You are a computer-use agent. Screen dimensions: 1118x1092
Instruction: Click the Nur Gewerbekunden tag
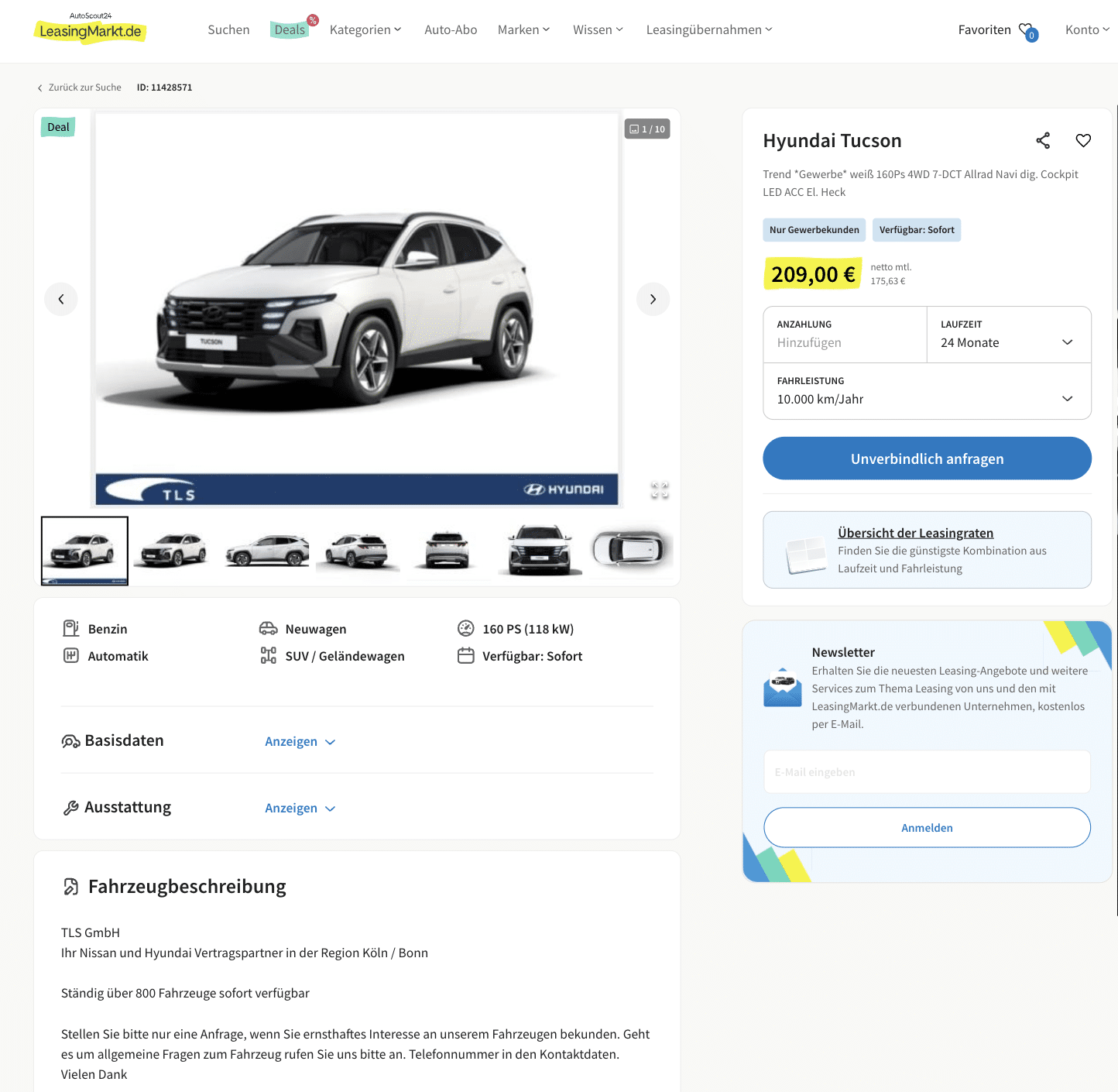point(814,230)
